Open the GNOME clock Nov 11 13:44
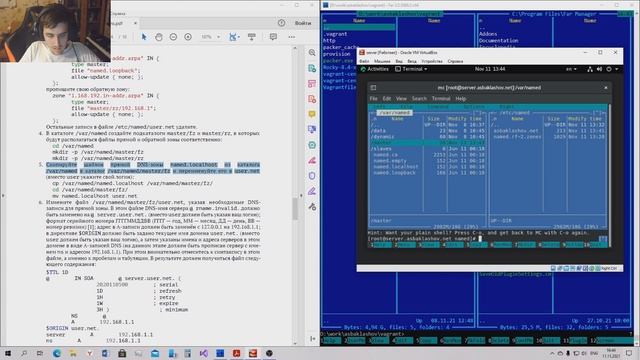The image size is (640, 360). (490, 69)
